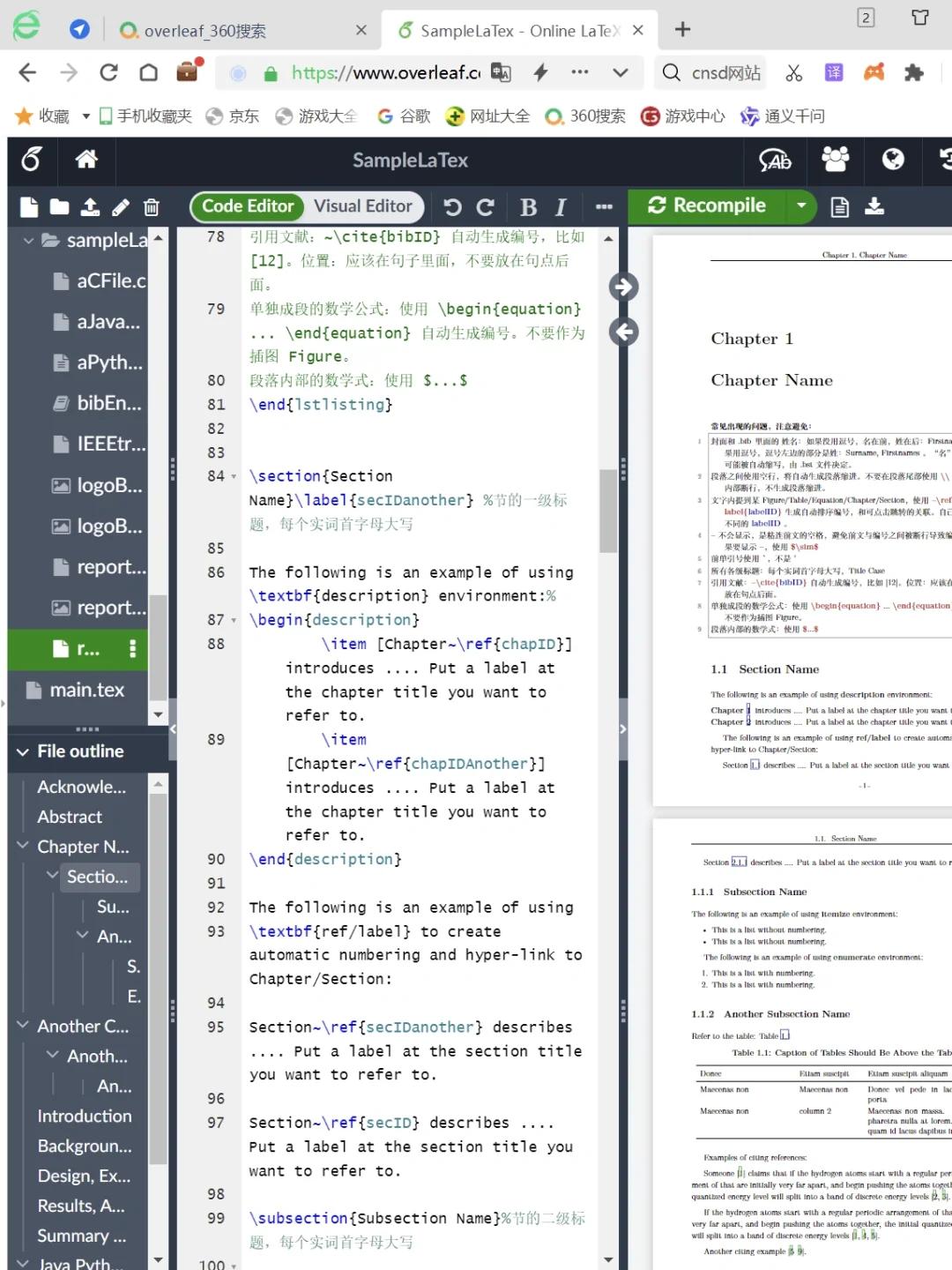Image resolution: width=952 pixels, height=1270 pixels.
Task: Click the browser address bar URL field
Action: pos(385,72)
